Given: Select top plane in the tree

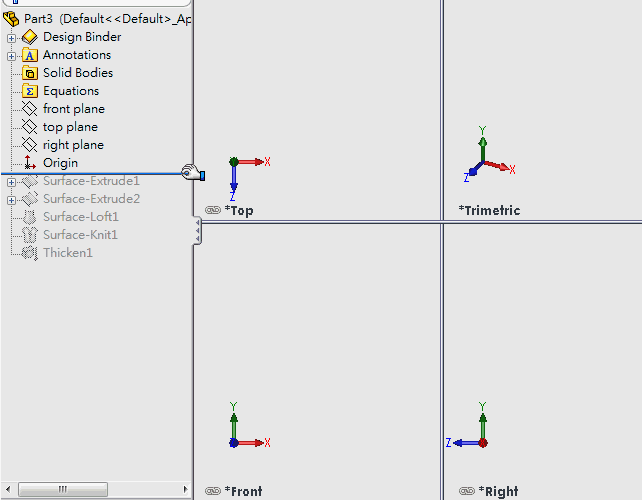Looking at the screenshot, I should coord(70,127).
